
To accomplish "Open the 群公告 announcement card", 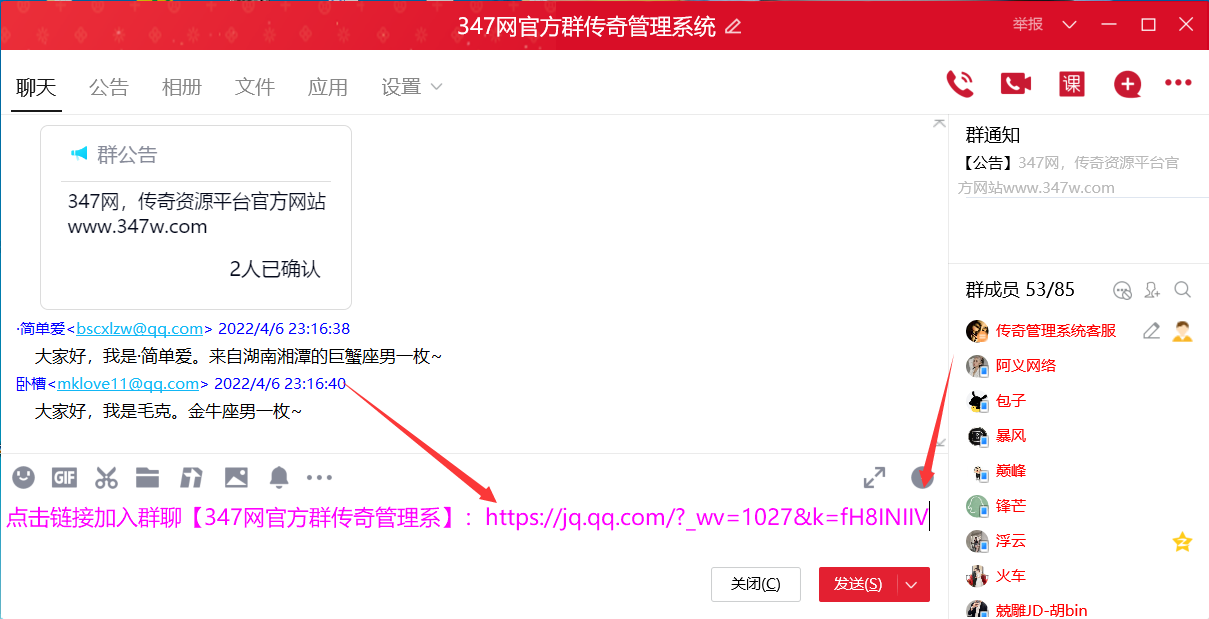I will (x=196, y=217).
